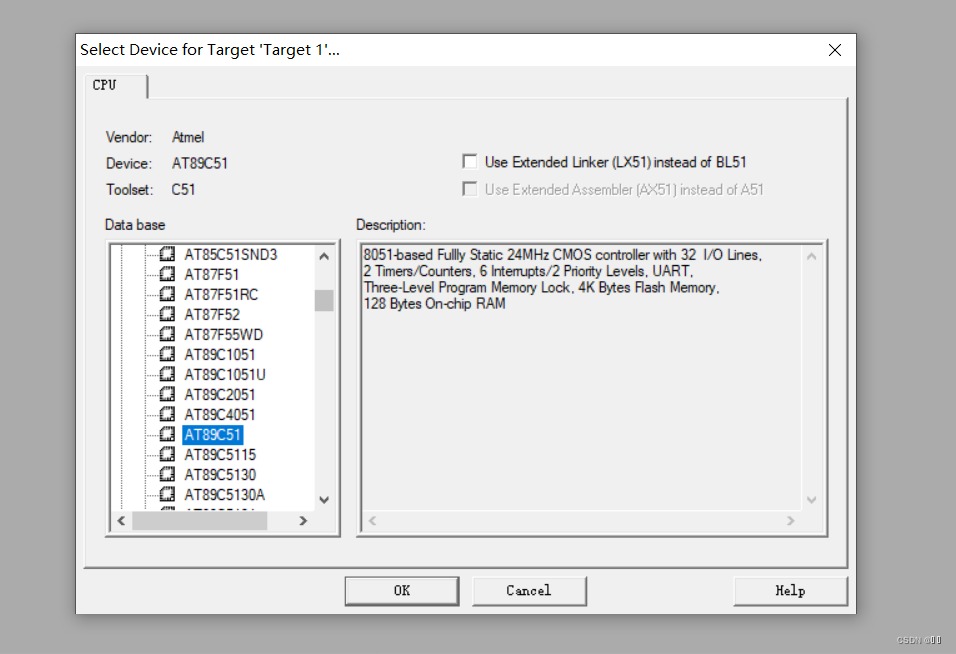Choose AT87F51RC from the database
Screen dimensions: 956x654
click(x=221, y=295)
